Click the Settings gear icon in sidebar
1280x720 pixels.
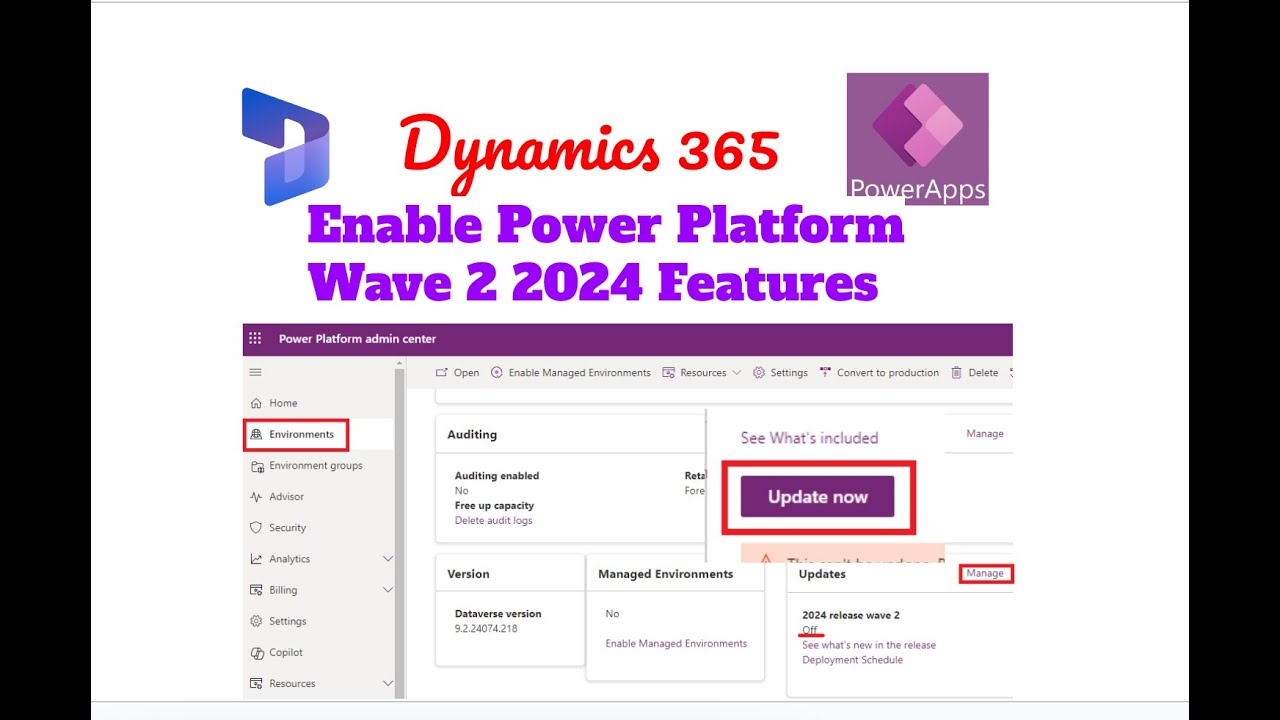[256, 621]
